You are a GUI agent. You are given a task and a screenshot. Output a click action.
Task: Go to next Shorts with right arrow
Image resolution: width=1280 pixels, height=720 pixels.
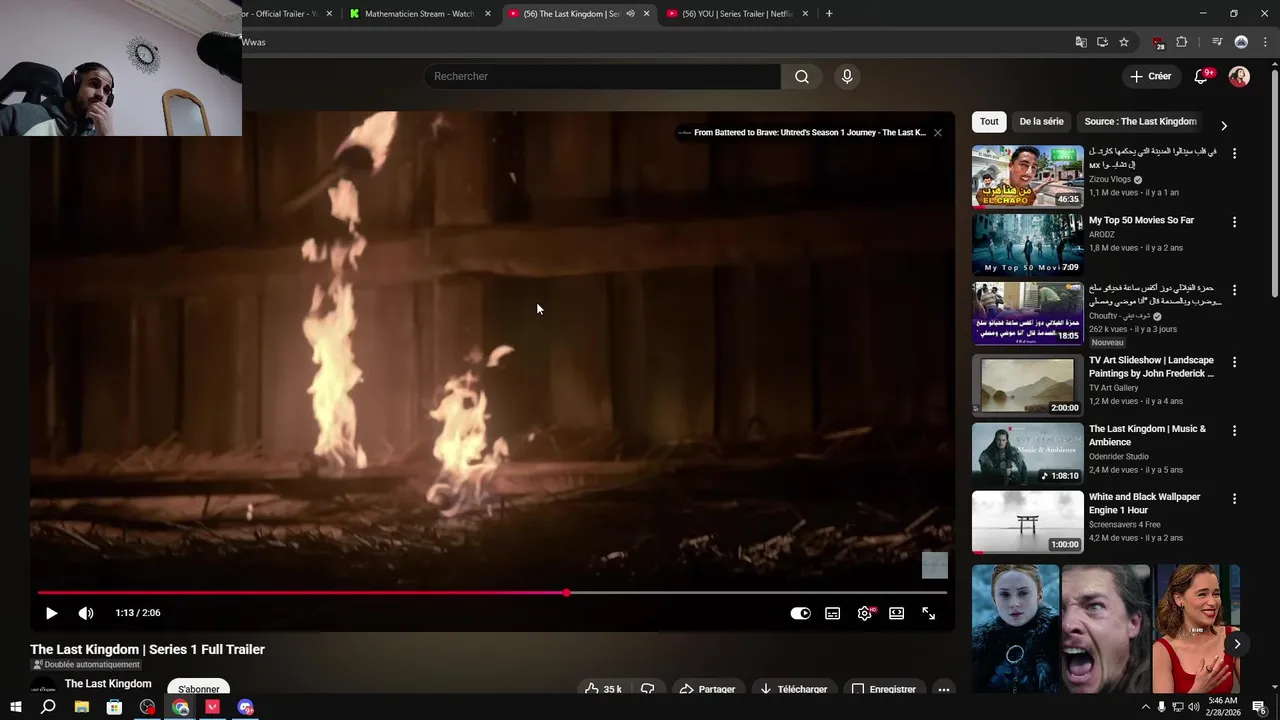coord(1237,644)
